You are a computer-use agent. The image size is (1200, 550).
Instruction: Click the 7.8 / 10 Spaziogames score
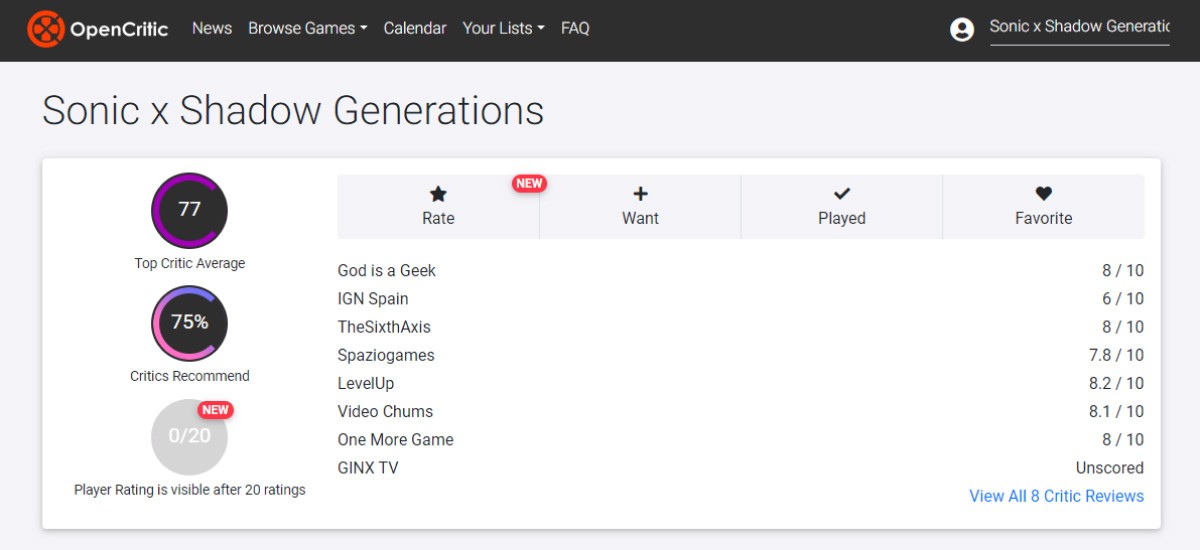pyautogui.click(x=1116, y=355)
